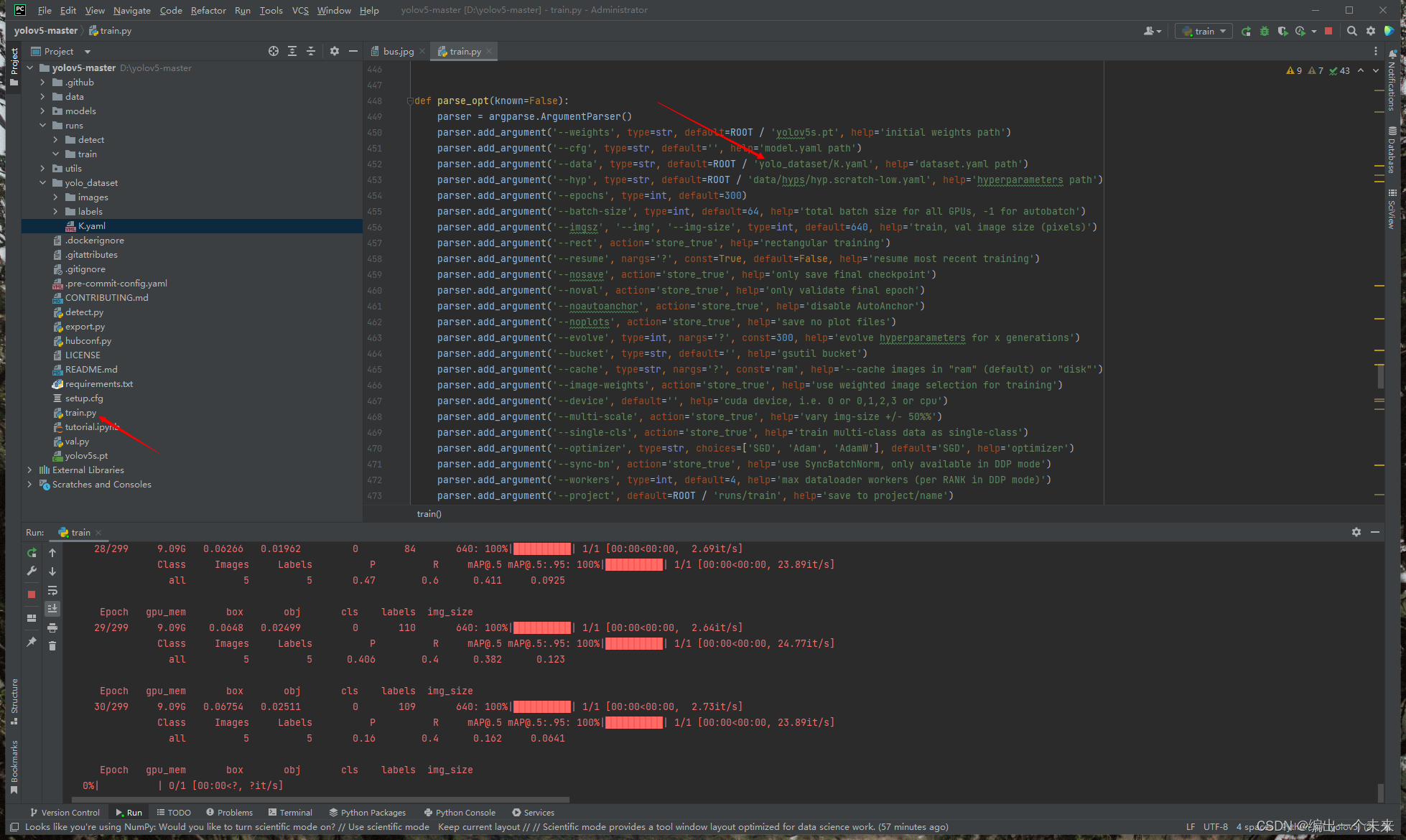Click the Debug bug icon in toolbar
The image size is (1406, 840).
point(1264,31)
